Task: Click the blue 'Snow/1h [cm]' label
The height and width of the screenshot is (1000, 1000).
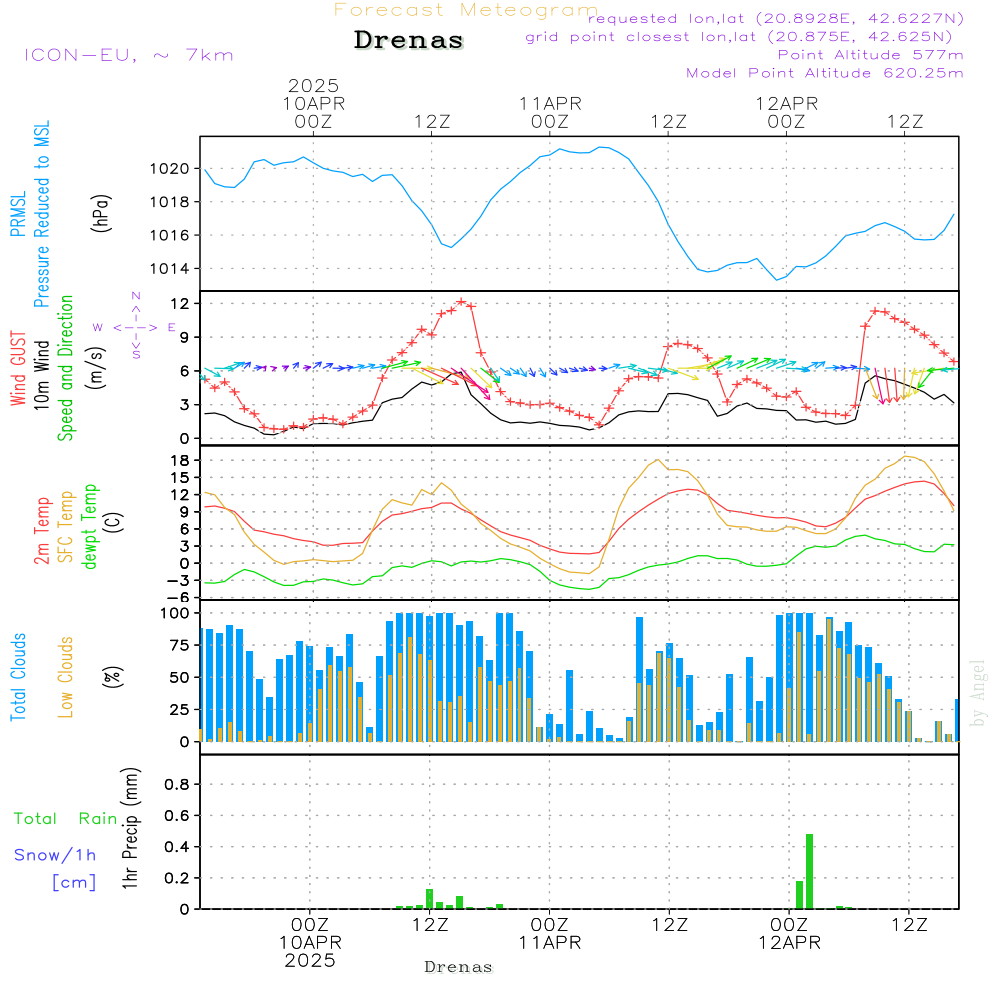Action: [x=55, y=868]
